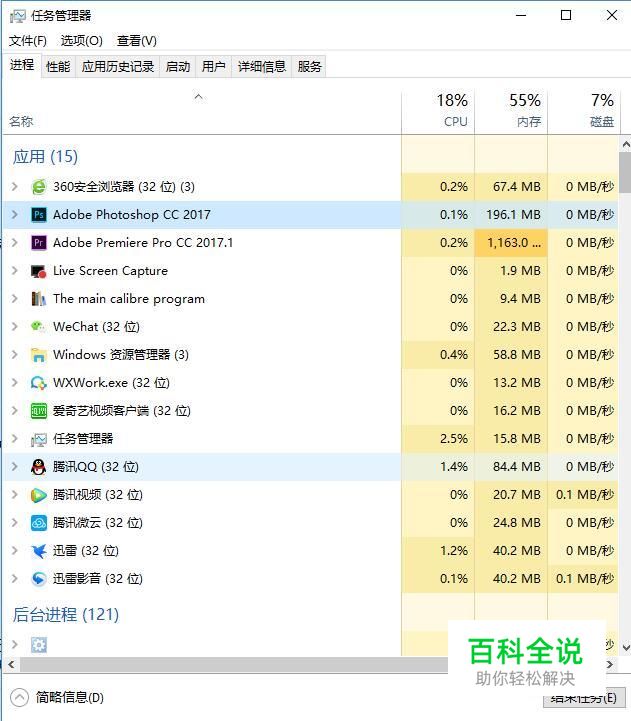Click the 2.5% CPU value cell
Image resolution: width=631 pixels, height=721 pixels.
click(438, 439)
